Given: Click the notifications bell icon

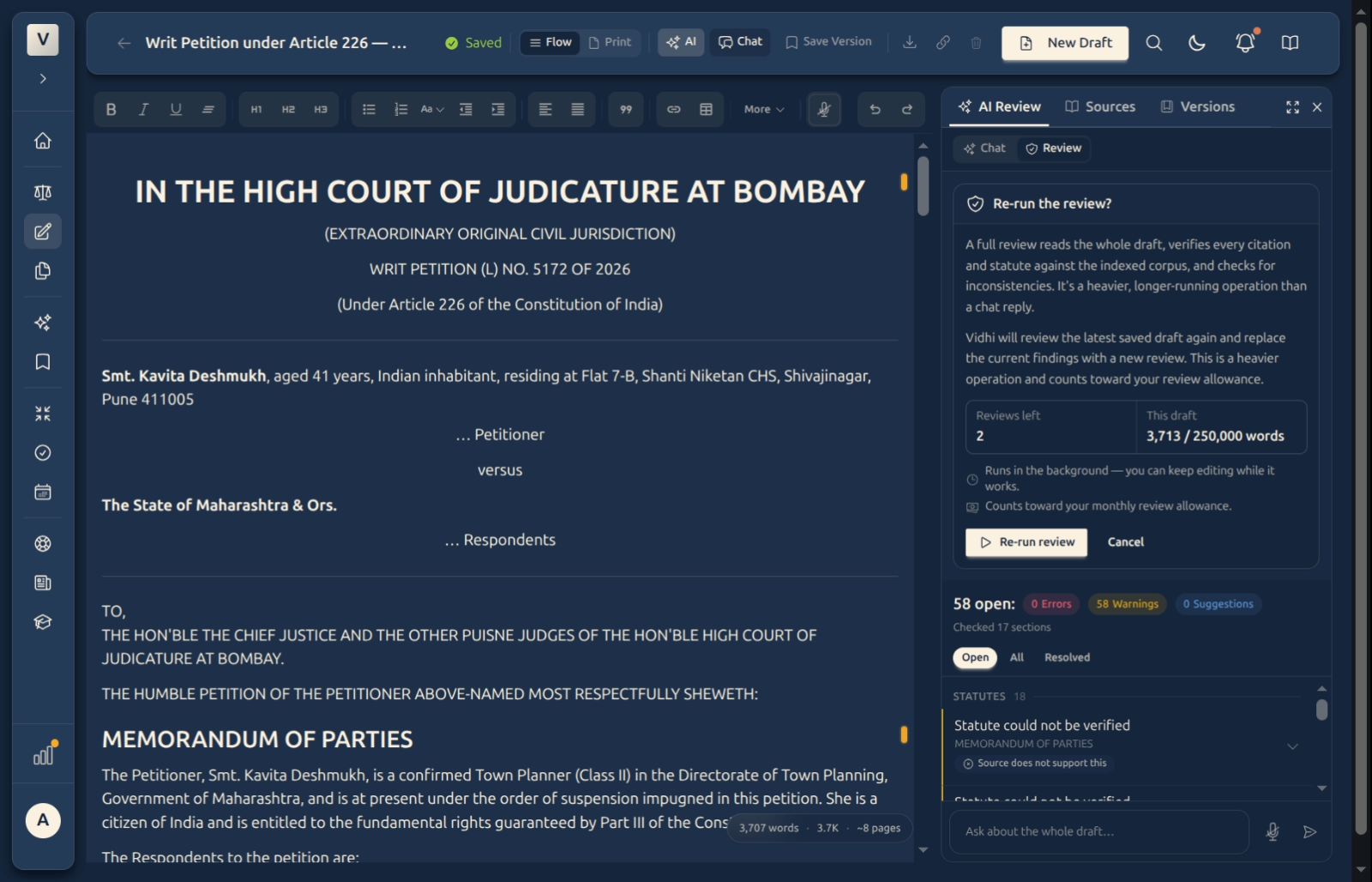Looking at the screenshot, I should 1245,42.
